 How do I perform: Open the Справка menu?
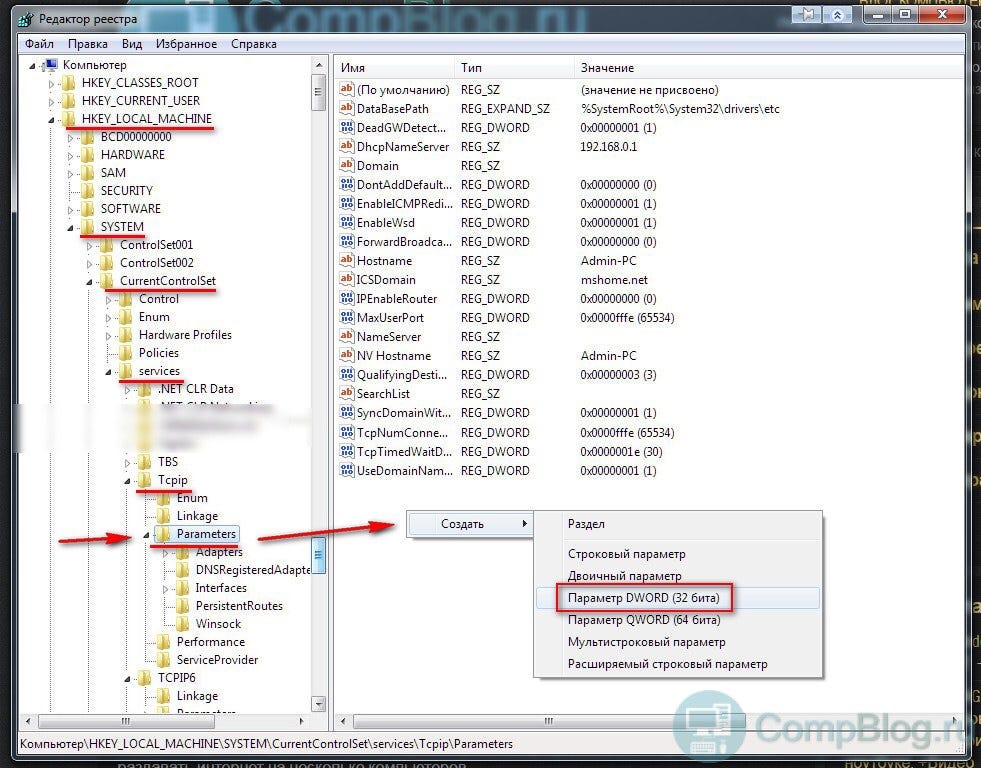(x=253, y=44)
